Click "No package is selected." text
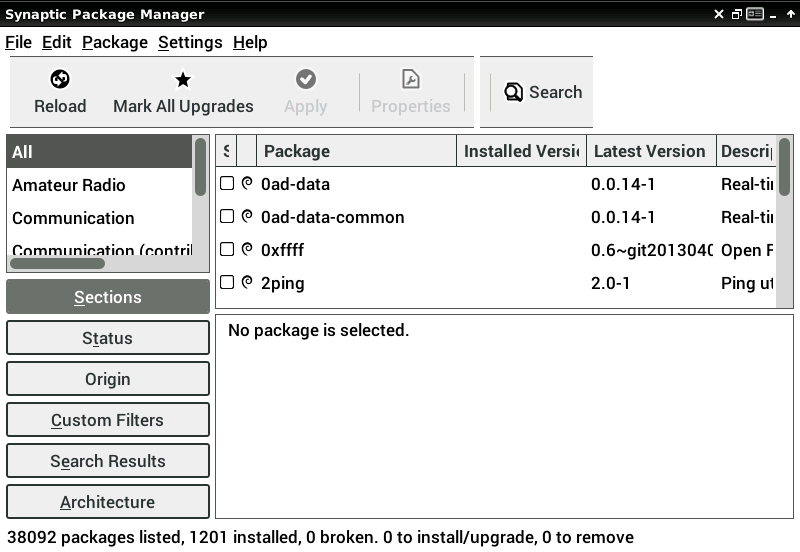 (318, 330)
